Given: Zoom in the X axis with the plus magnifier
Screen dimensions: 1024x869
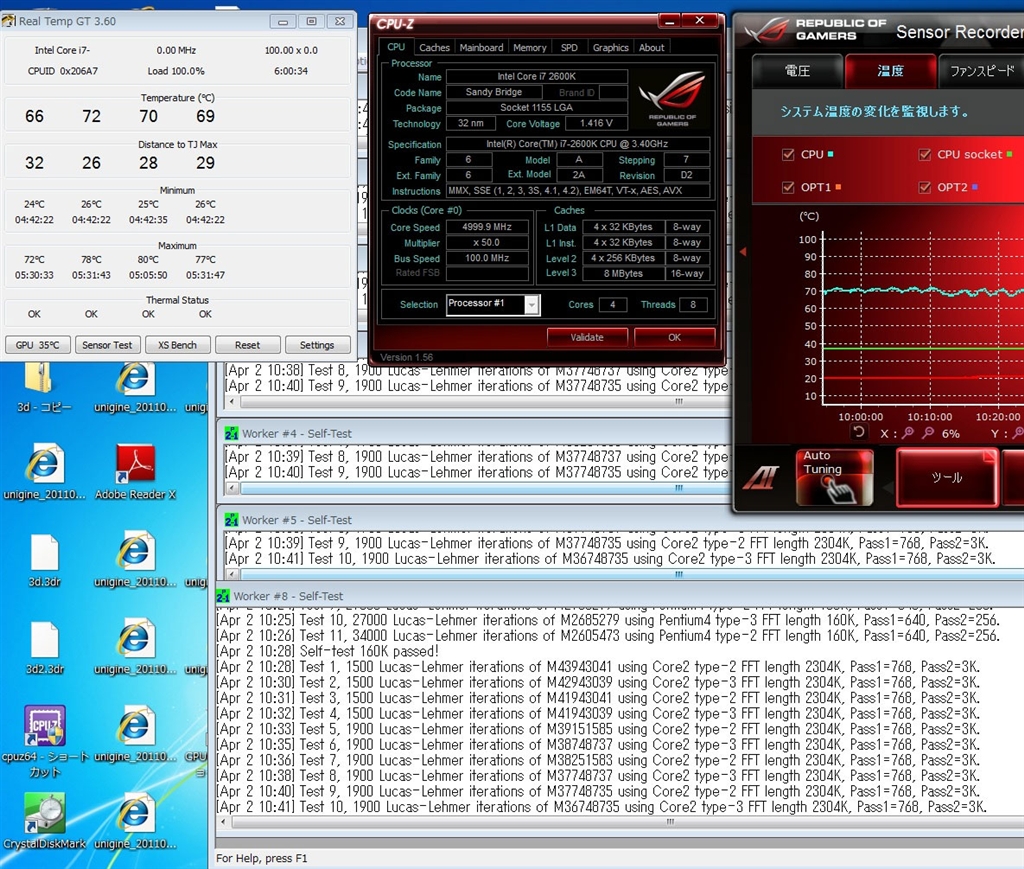Looking at the screenshot, I should tap(908, 432).
